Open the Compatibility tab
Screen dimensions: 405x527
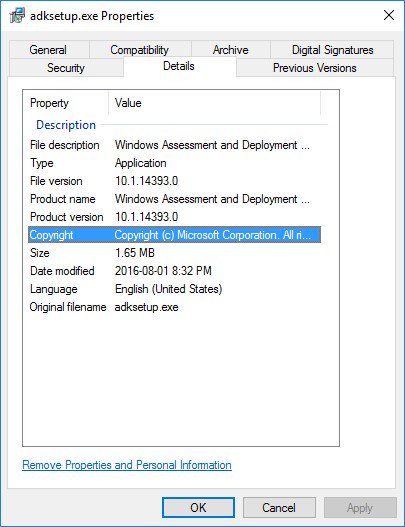pyautogui.click(x=139, y=50)
